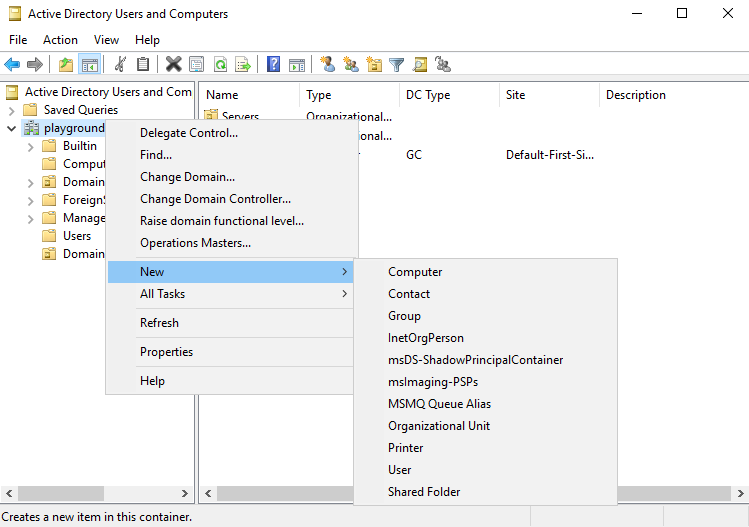
Task: Click the Find objects magnifier icon
Action: click(x=420, y=64)
